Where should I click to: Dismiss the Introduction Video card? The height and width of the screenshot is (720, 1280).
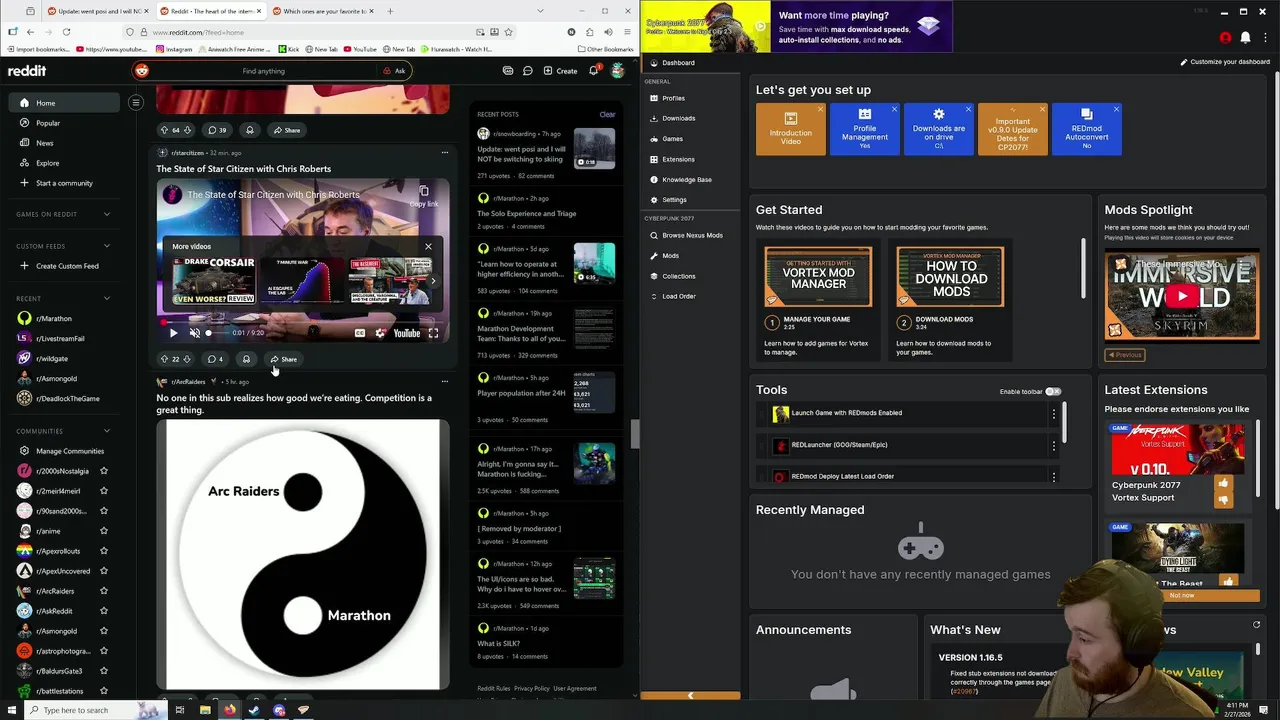(820, 109)
